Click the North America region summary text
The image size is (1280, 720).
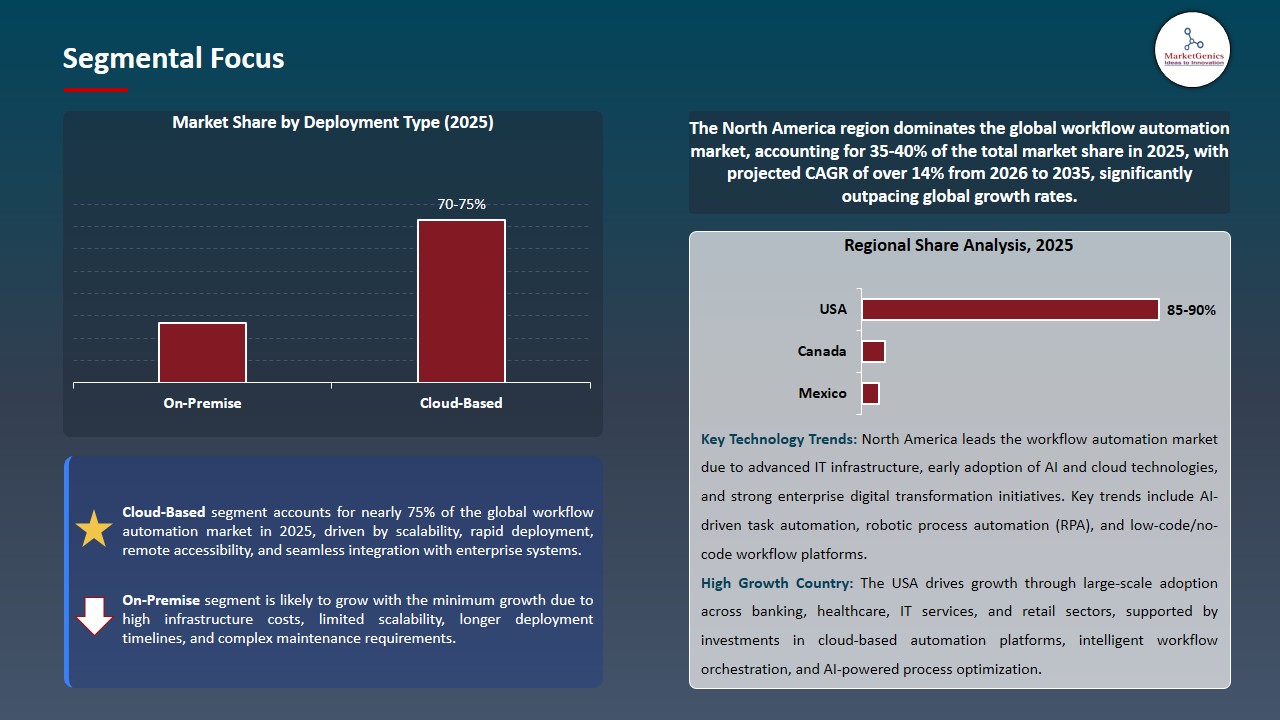point(959,162)
